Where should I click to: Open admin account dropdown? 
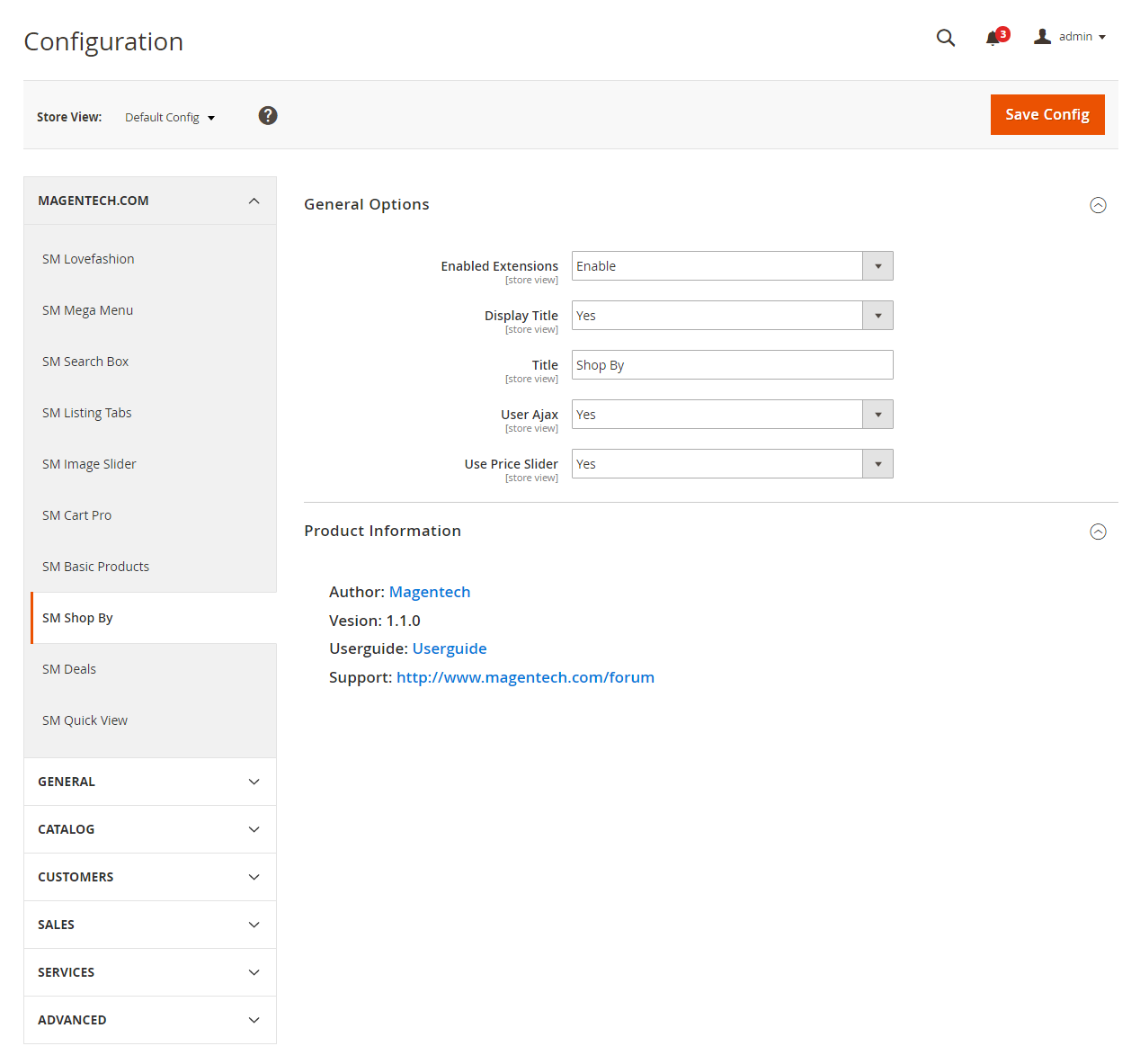1070,37
